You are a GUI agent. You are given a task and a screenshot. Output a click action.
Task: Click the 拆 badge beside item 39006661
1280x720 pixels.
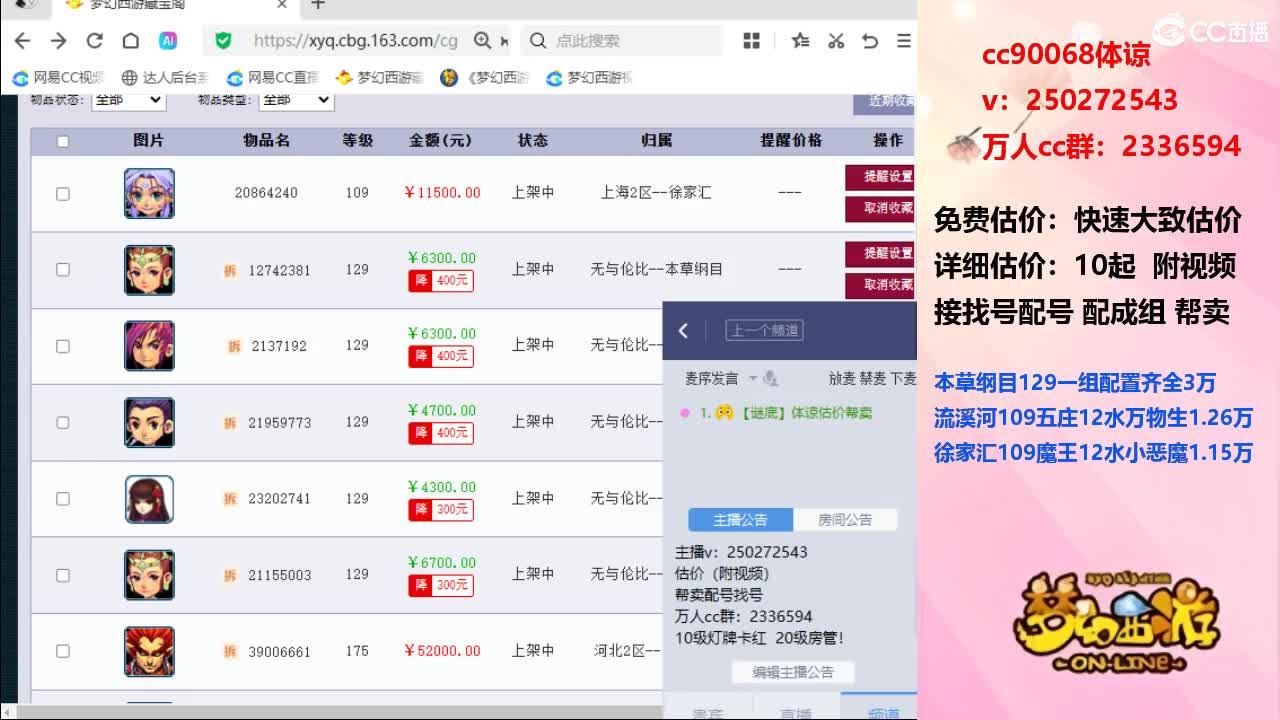pos(231,651)
